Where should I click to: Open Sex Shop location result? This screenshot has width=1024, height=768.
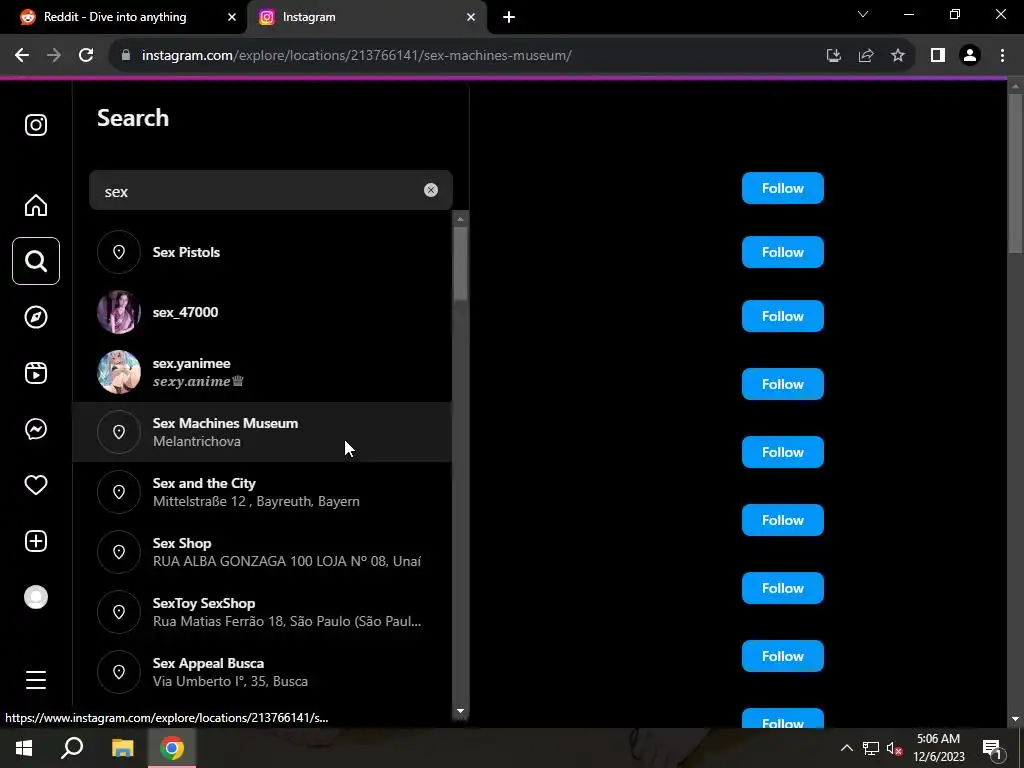coord(262,552)
